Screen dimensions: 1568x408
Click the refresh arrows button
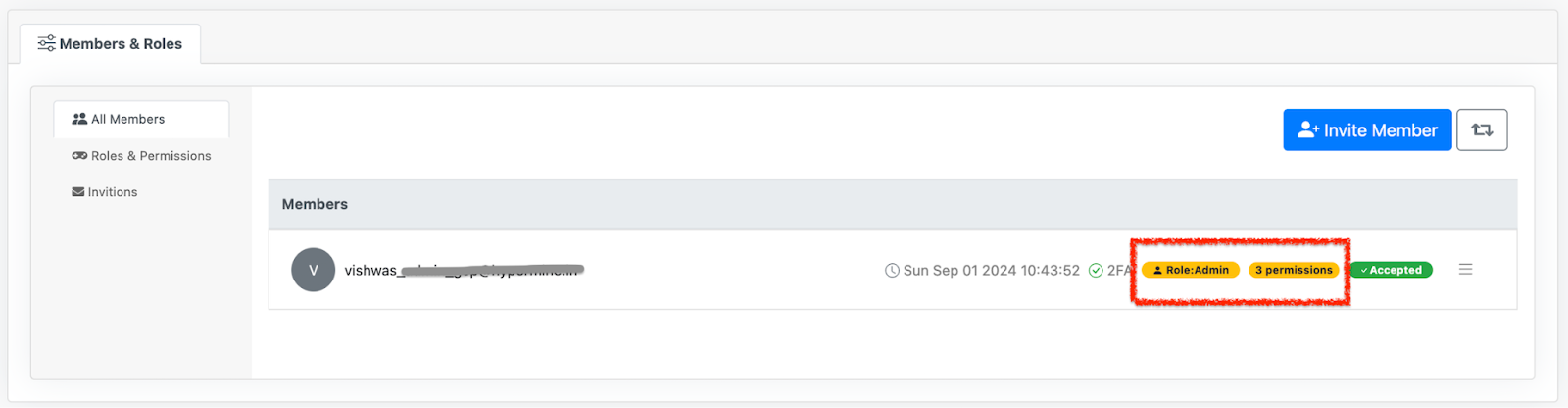1482,130
